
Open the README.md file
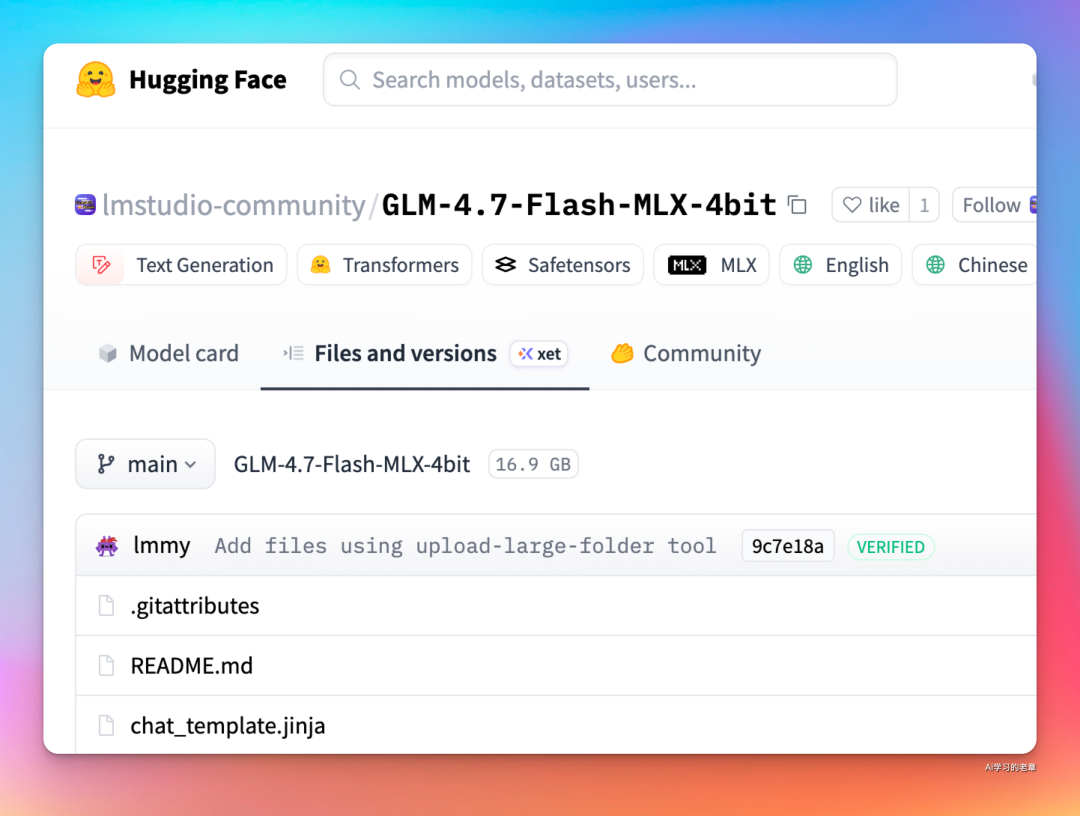coord(191,666)
